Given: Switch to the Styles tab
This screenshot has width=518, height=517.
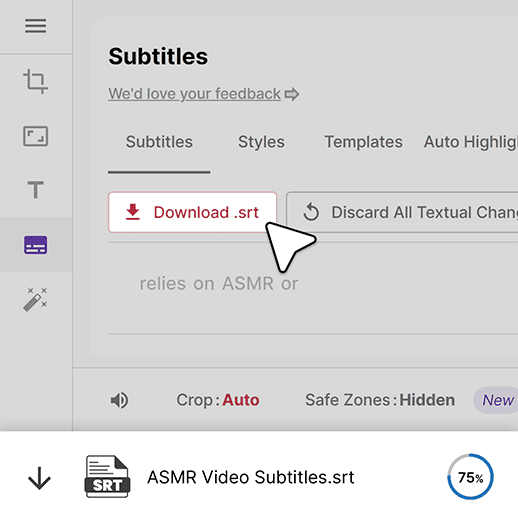Looking at the screenshot, I should (x=261, y=142).
